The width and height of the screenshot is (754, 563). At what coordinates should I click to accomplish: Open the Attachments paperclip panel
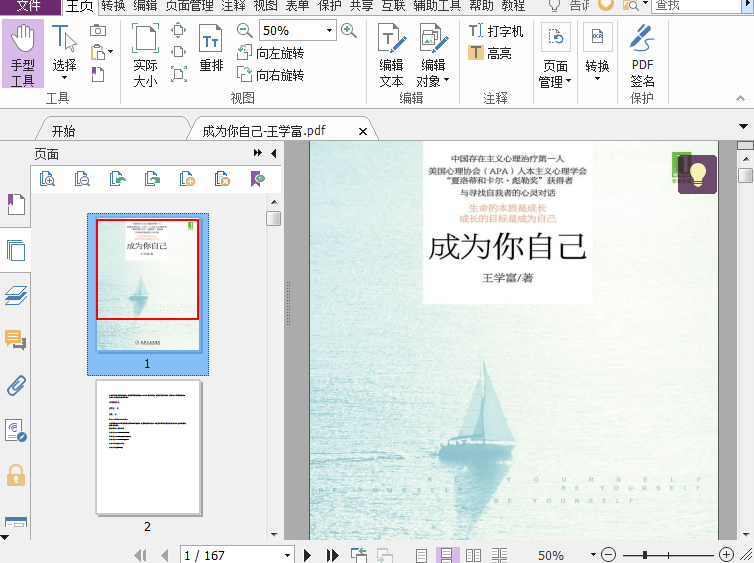tap(16, 385)
